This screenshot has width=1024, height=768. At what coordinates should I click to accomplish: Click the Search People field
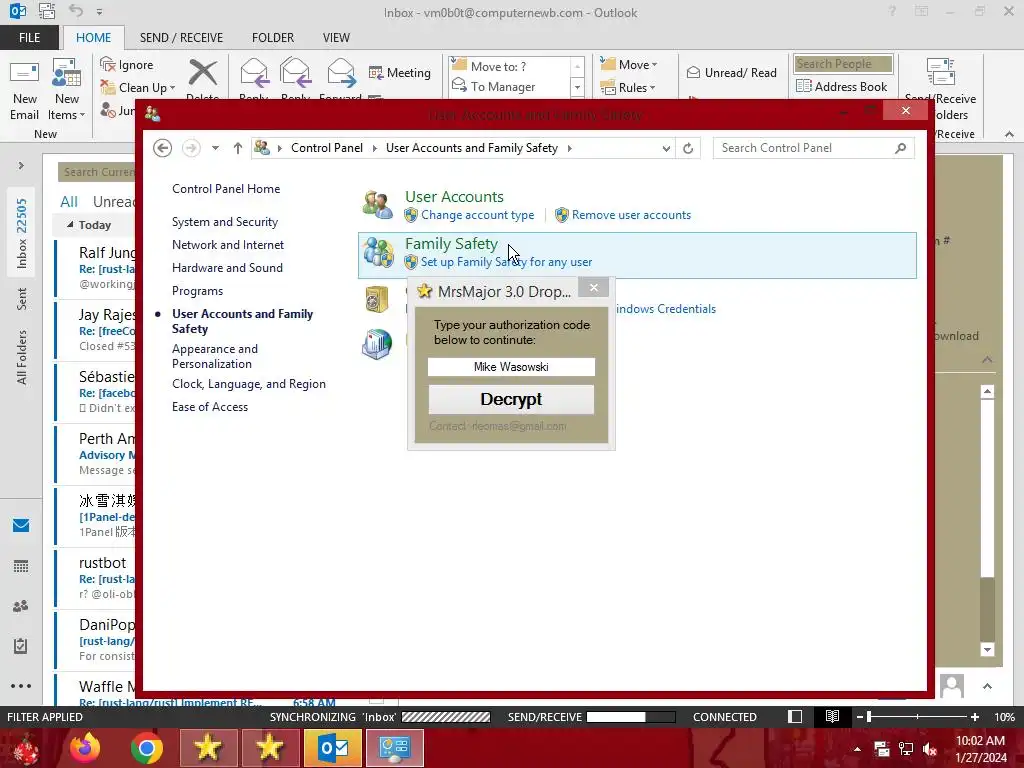coord(842,64)
